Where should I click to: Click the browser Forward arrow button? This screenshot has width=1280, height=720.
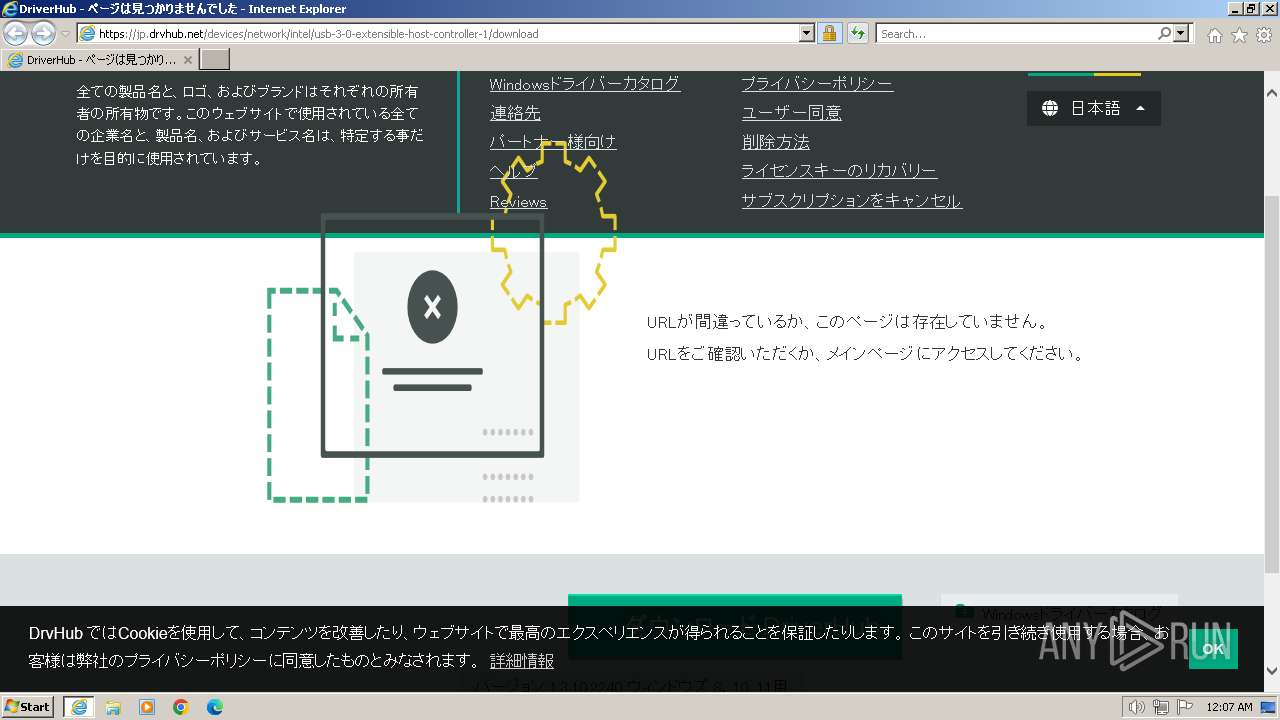coord(43,33)
